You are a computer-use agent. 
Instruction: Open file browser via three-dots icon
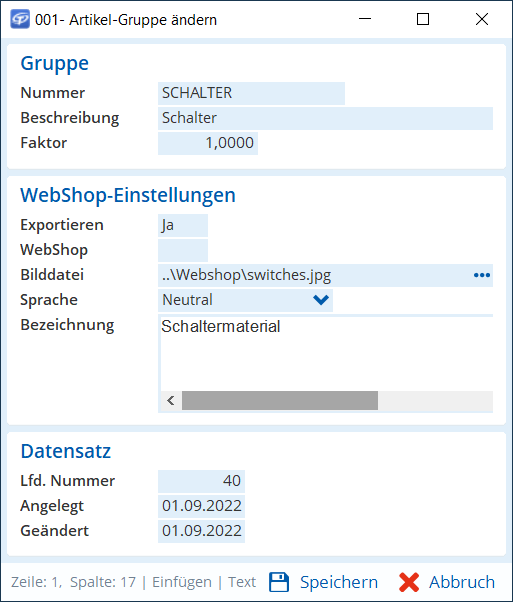click(482, 275)
